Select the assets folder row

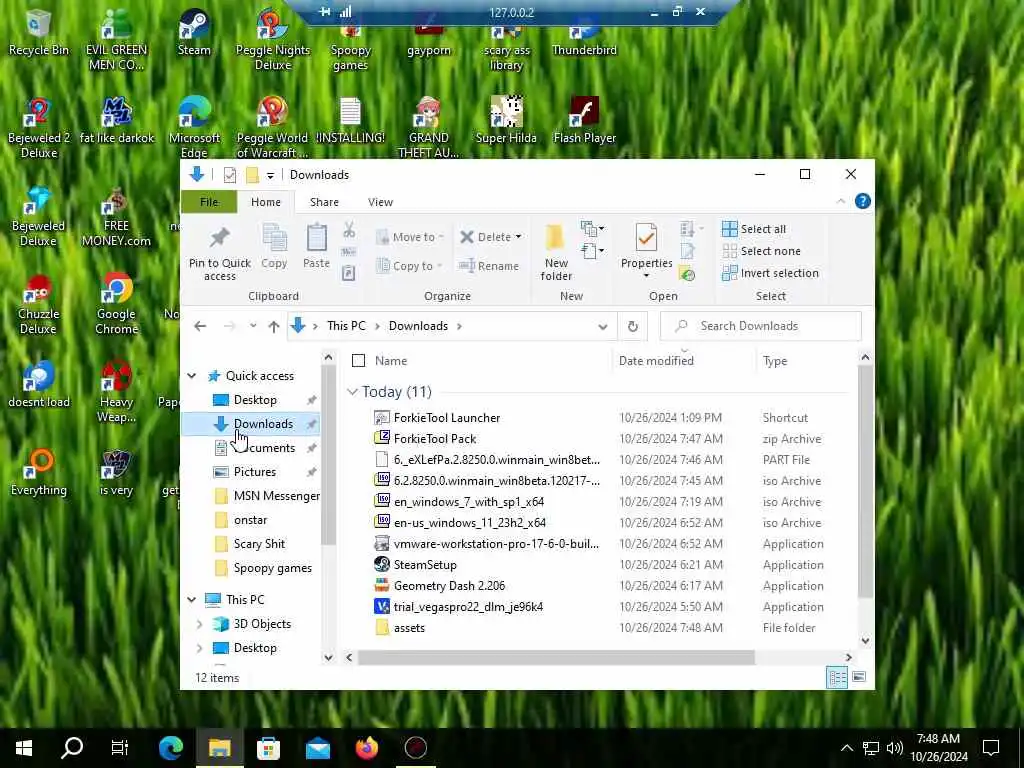(409, 628)
